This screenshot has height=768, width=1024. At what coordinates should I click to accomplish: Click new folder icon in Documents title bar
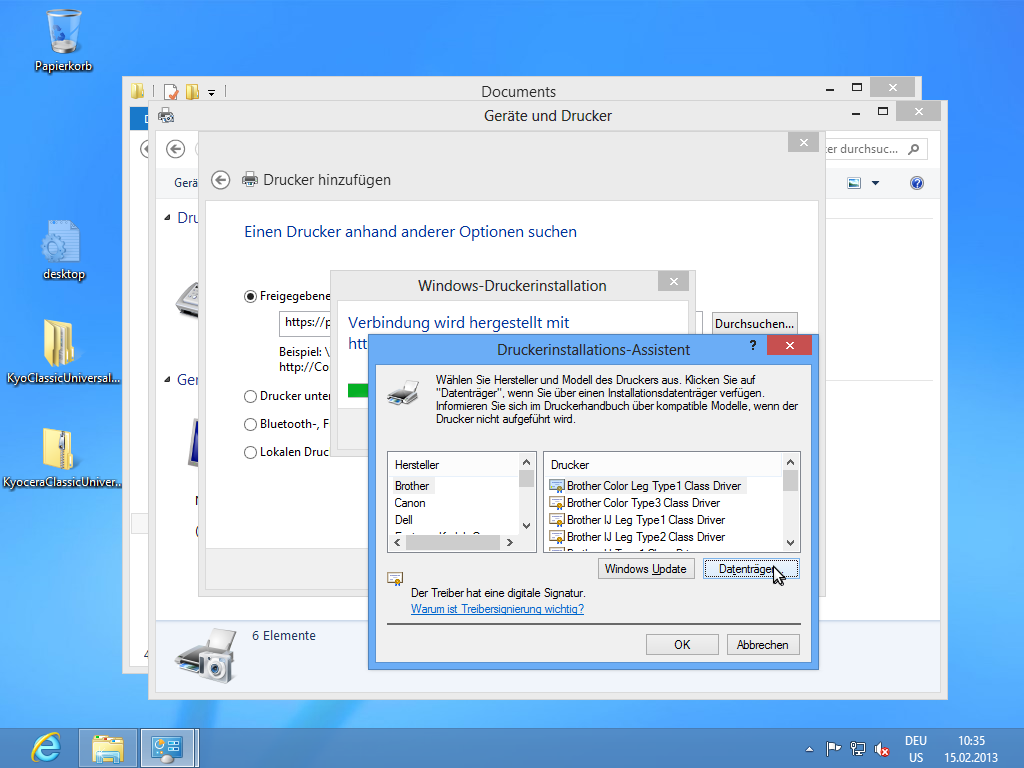coord(193,91)
